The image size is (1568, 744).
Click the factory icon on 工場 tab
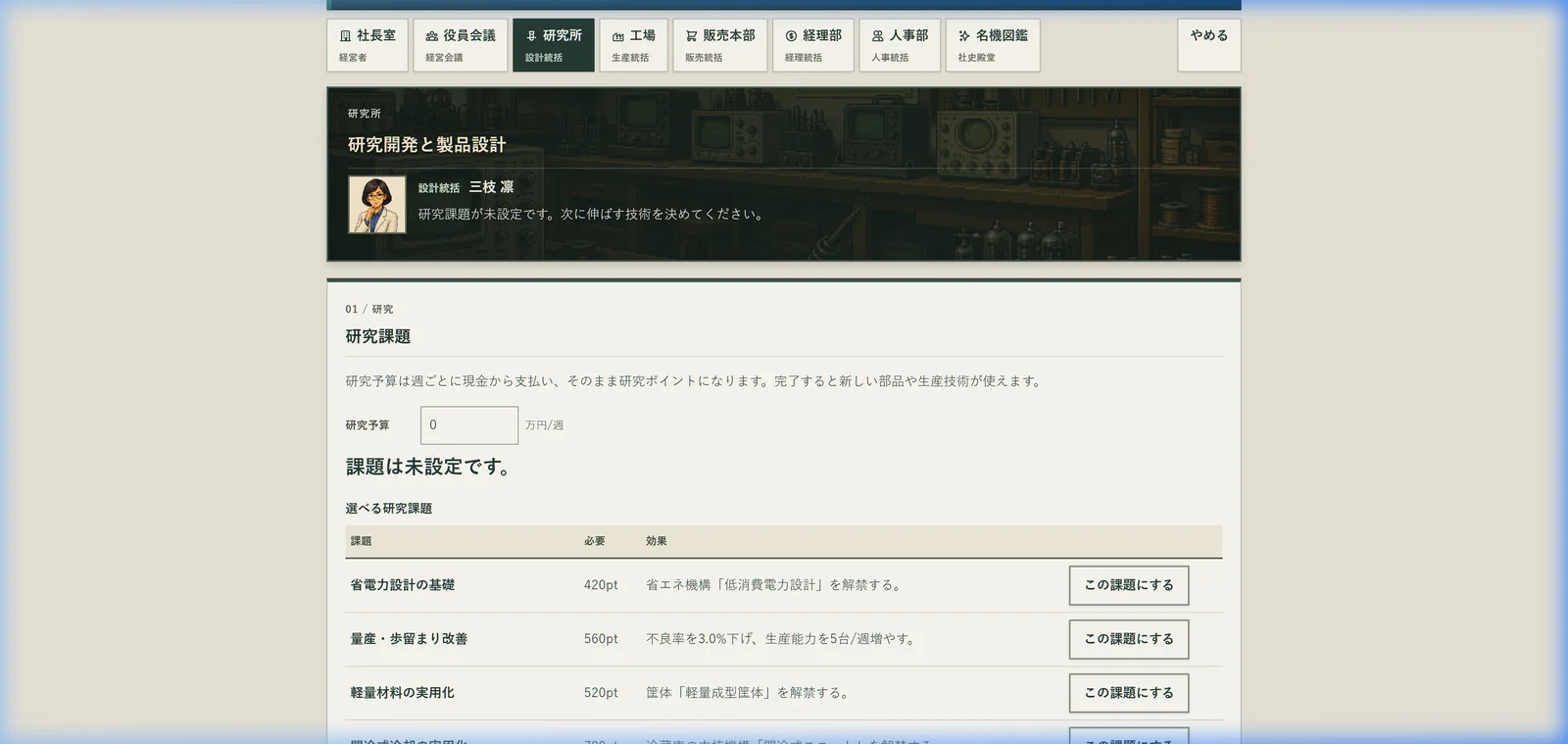pos(617,36)
